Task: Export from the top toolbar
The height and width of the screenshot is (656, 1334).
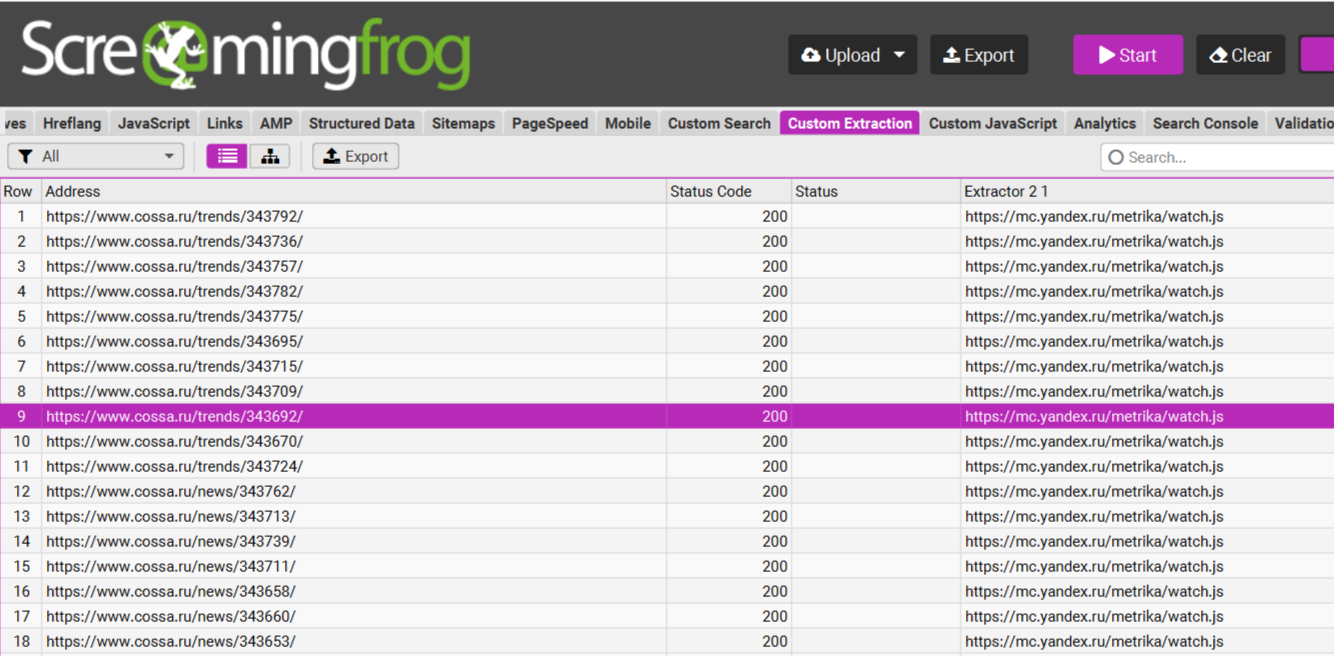Action: pyautogui.click(x=979, y=55)
